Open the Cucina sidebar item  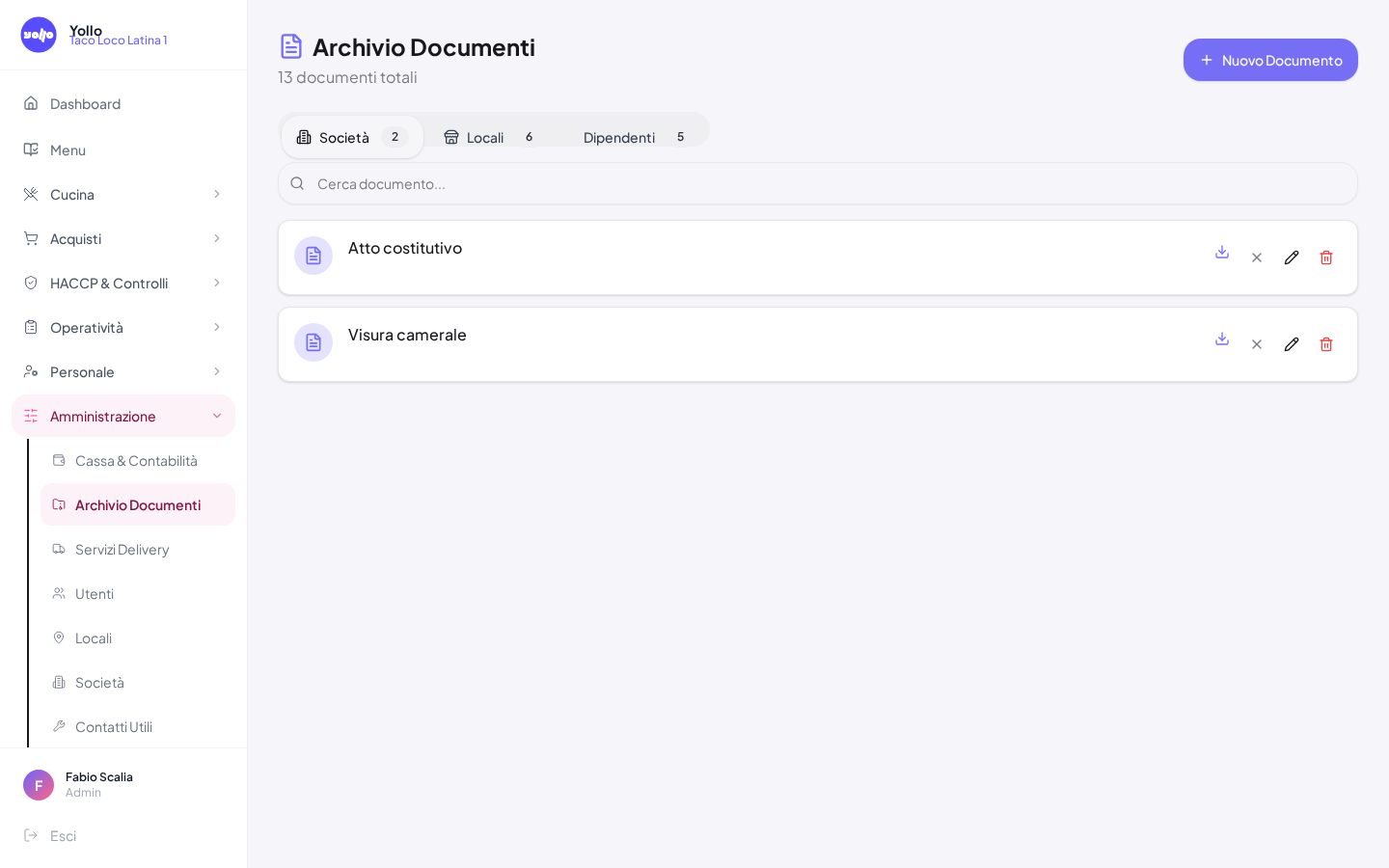(x=123, y=194)
